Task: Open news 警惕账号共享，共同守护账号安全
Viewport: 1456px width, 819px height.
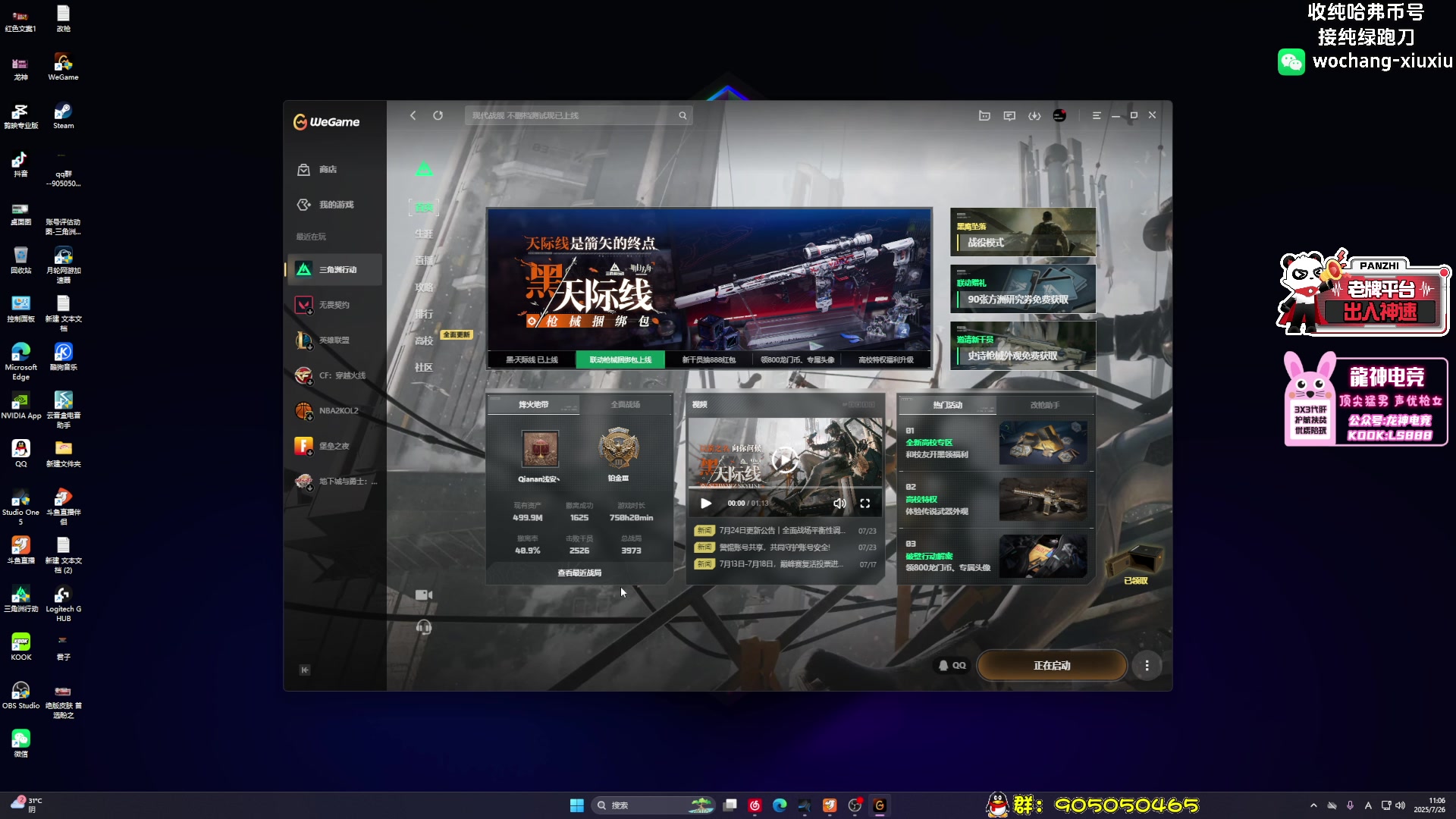Action: pyautogui.click(x=785, y=548)
